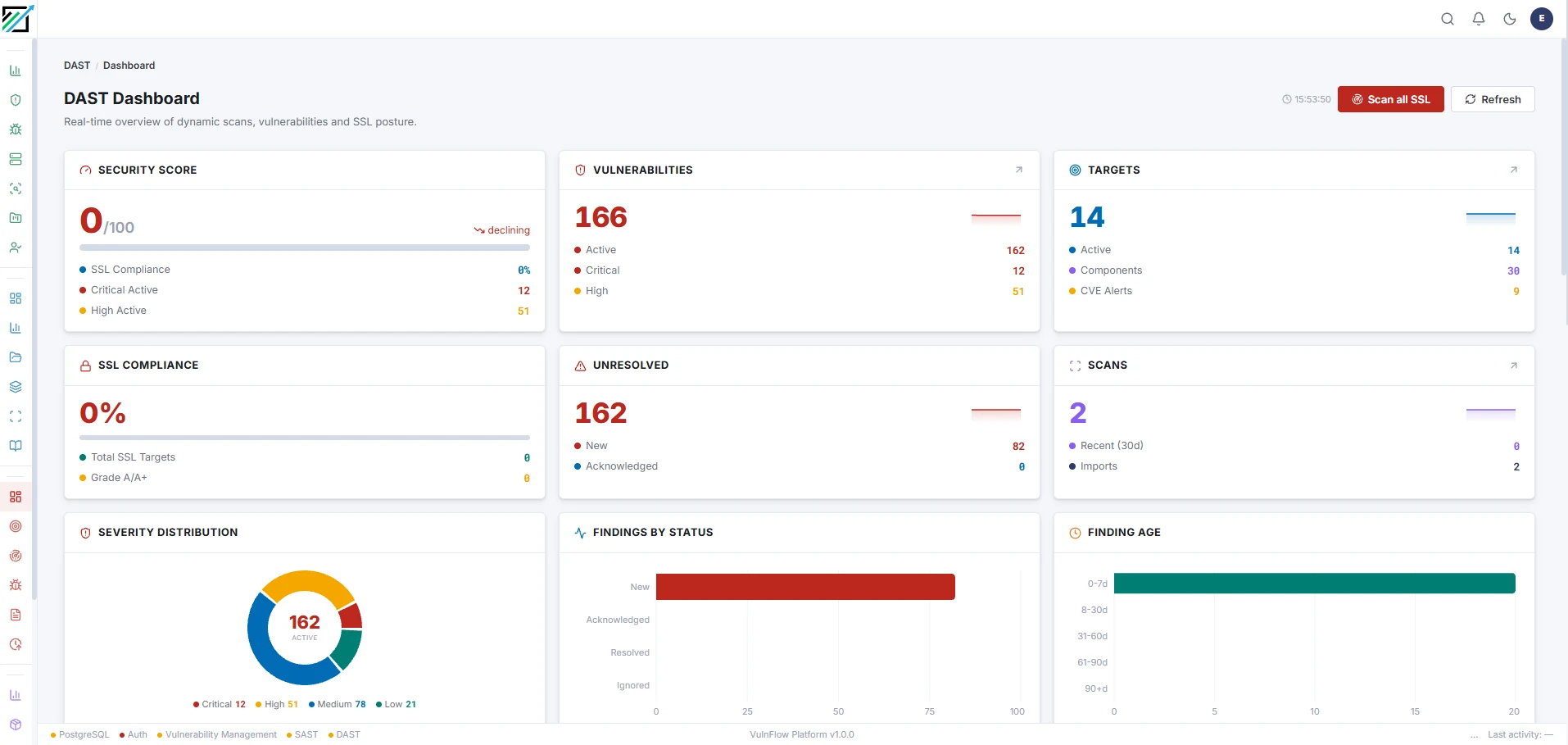Click the PostgreSQL status indicator in the footer
Screen dimensions: 1568x745
(79, 734)
